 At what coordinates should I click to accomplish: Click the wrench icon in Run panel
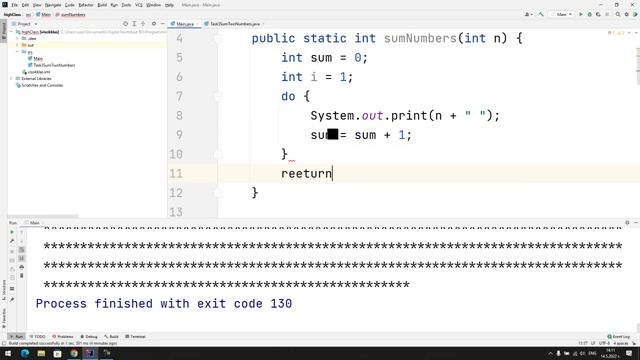pos(12,241)
